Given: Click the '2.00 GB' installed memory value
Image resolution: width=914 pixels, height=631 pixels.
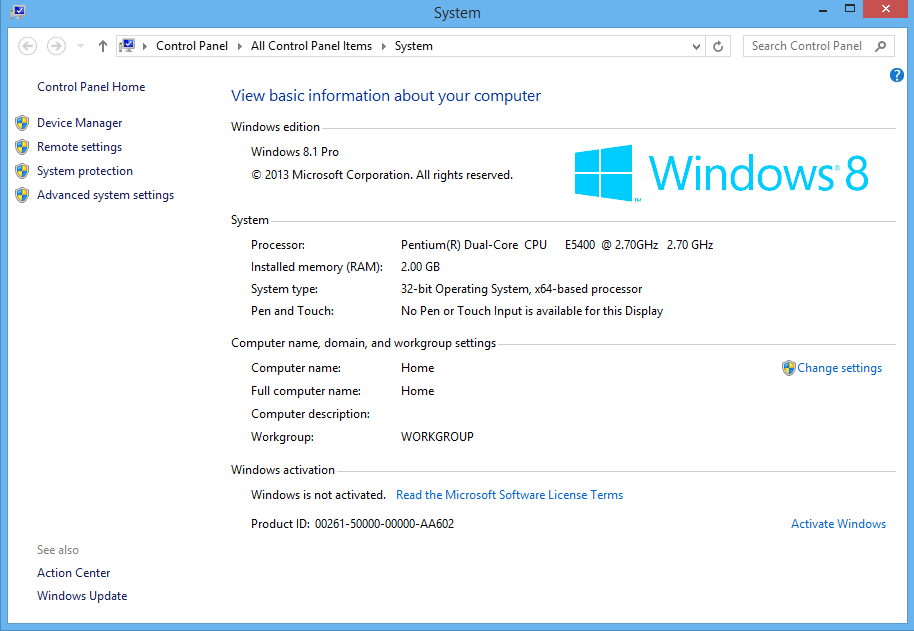Looking at the screenshot, I should point(420,267).
